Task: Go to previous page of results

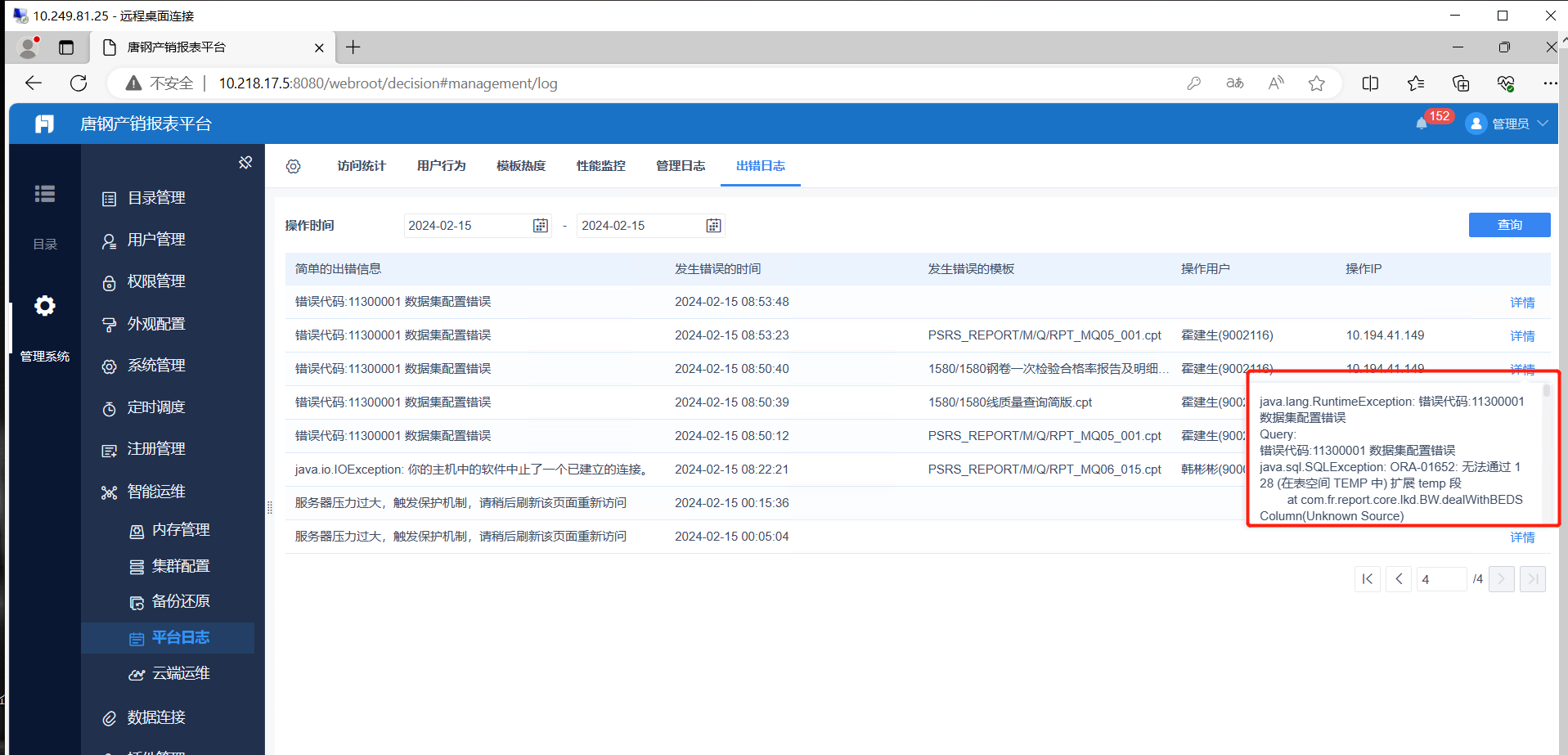Action: (1399, 579)
